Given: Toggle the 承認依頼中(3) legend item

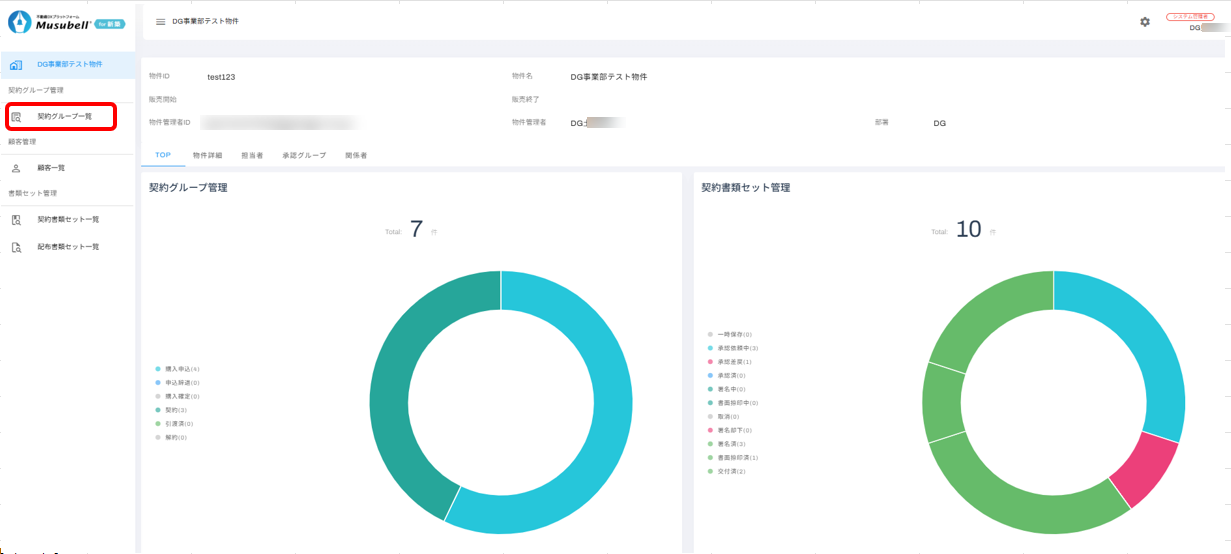Looking at the screenshot, I should [736, 348].
